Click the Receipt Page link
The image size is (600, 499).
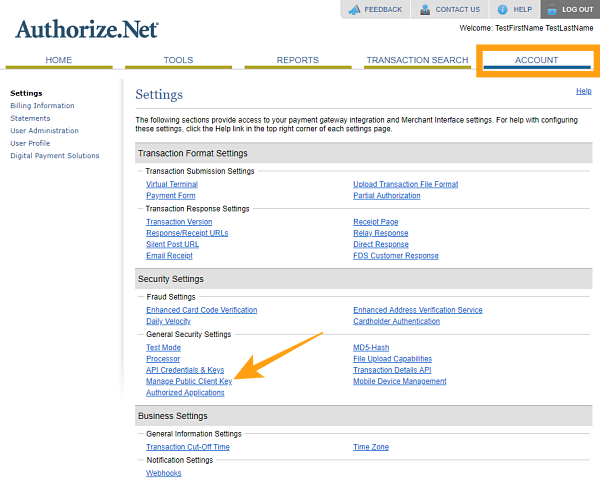(x=376, y=222)
